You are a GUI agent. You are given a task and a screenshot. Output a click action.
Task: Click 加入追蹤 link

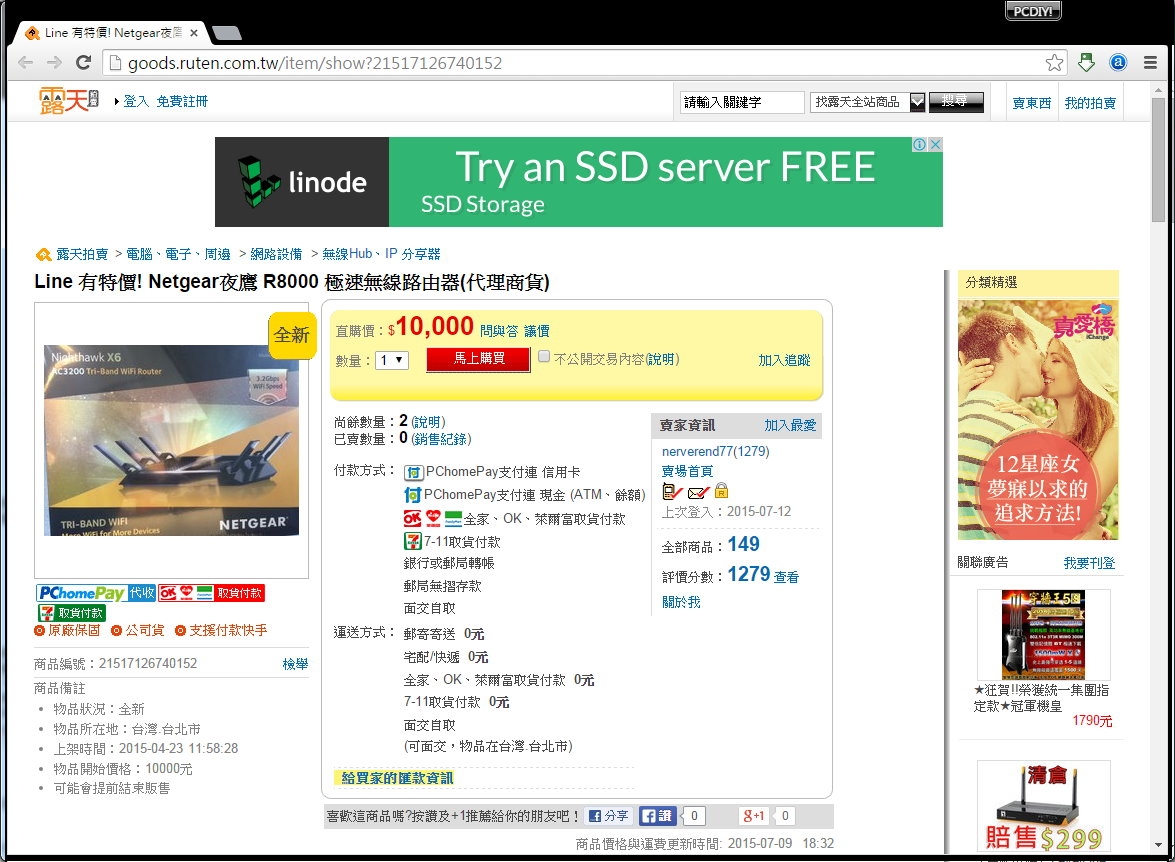(785, 360)
